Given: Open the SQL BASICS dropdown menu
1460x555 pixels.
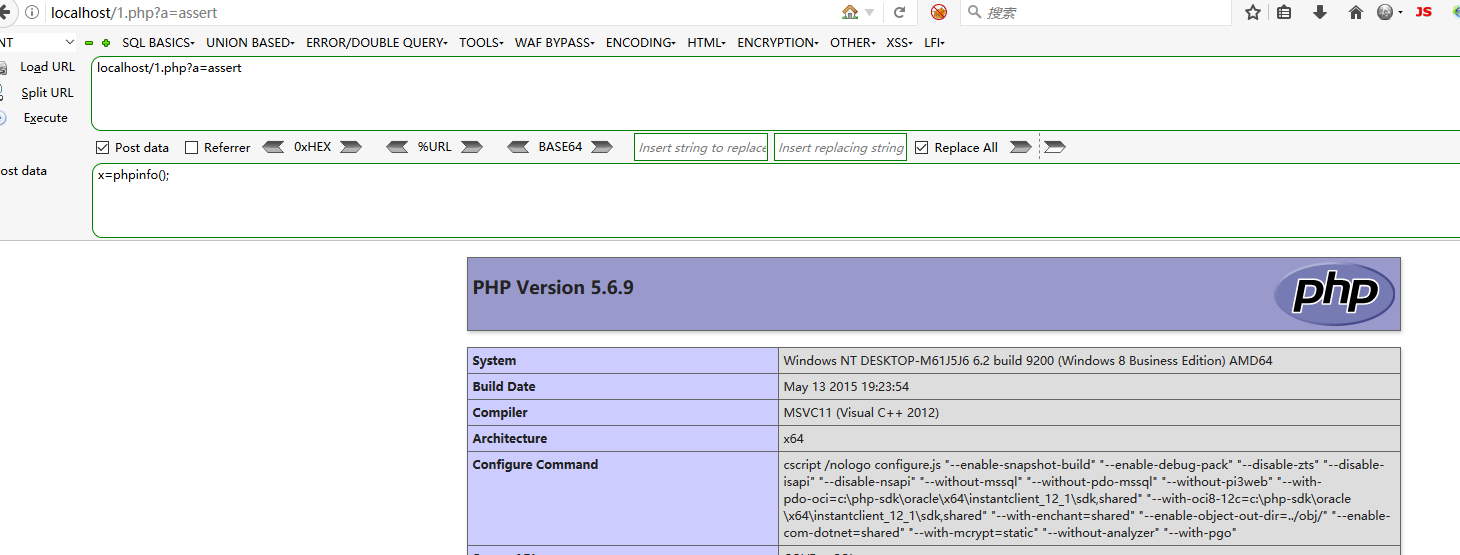Looking at the screenshot, I should 158,43.
